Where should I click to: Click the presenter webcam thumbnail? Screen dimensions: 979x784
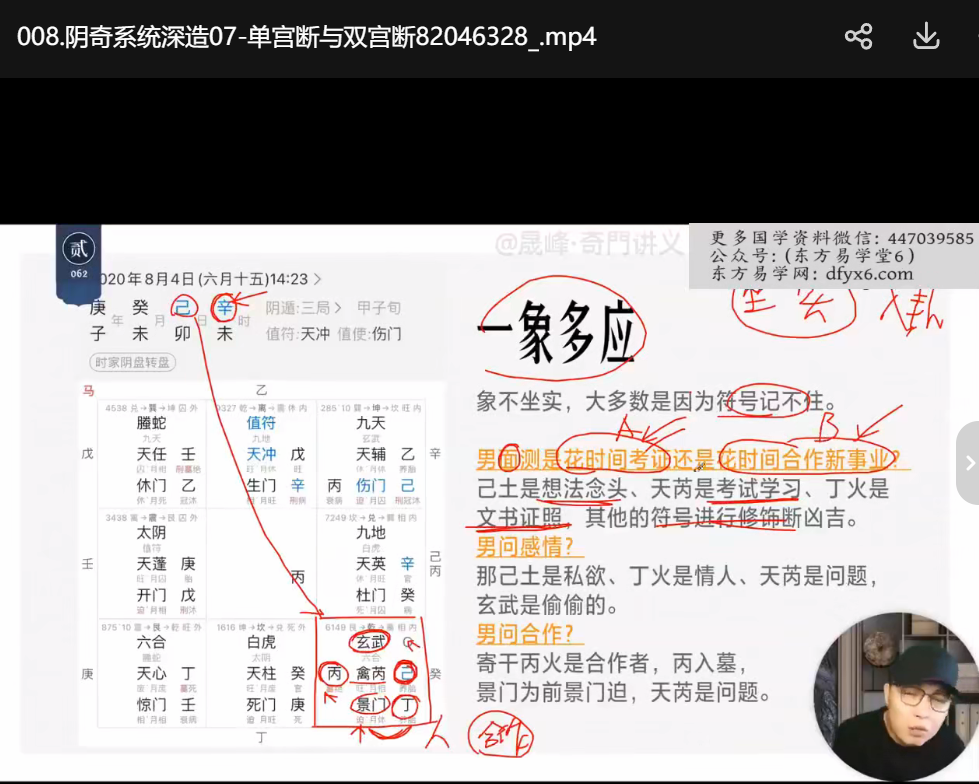tap(895, 698)
